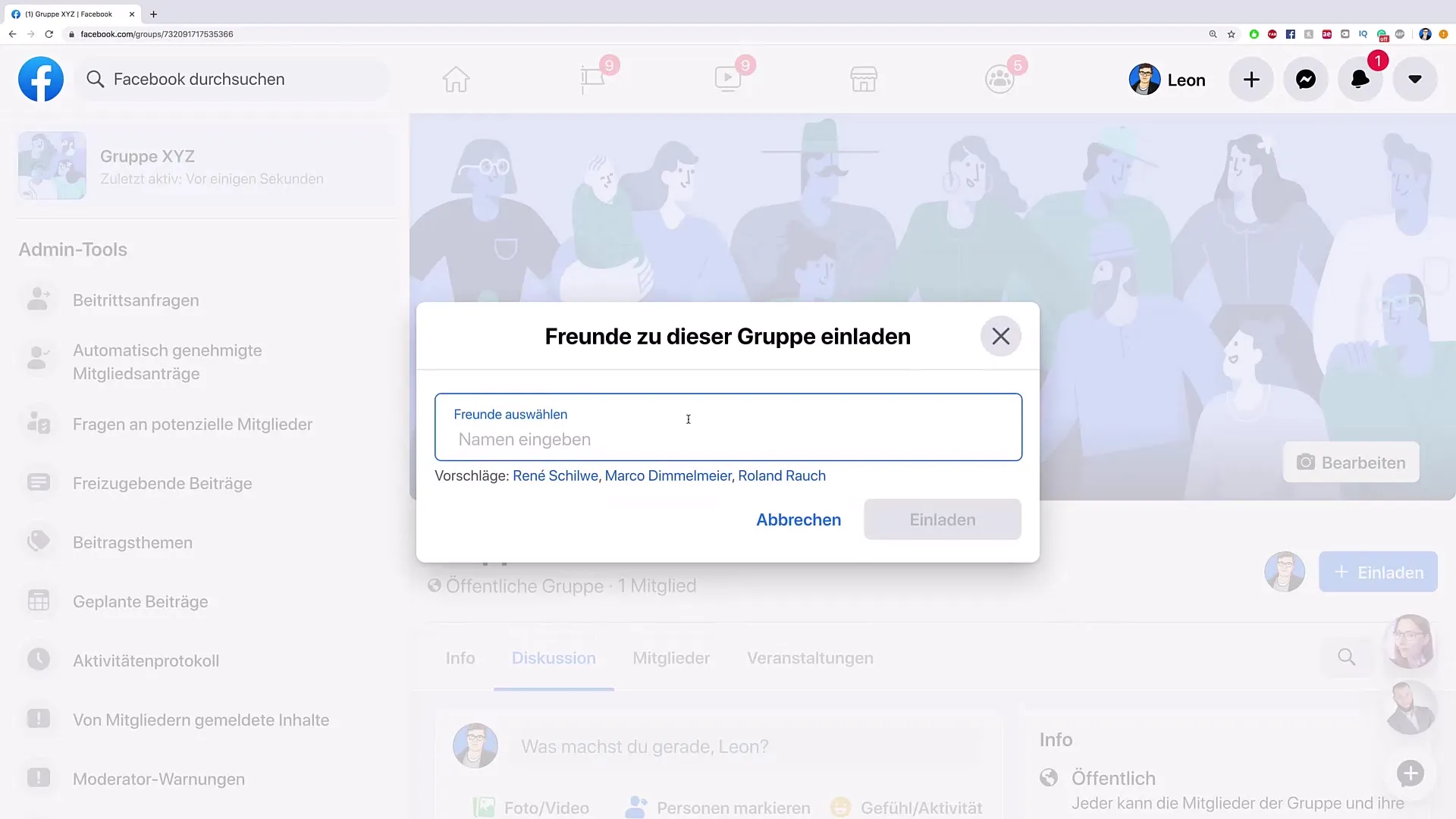Click the Gruppe XYZ title in the sidebar
1456x819 pixels.
pyautogui.click(x=147, y=156)
